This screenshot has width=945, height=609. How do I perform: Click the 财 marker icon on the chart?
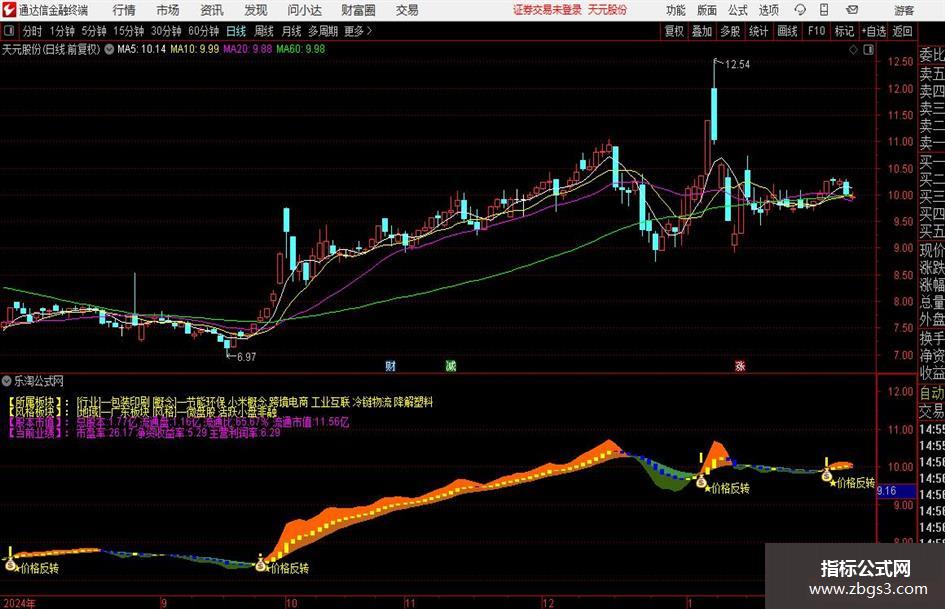(391, 366)
